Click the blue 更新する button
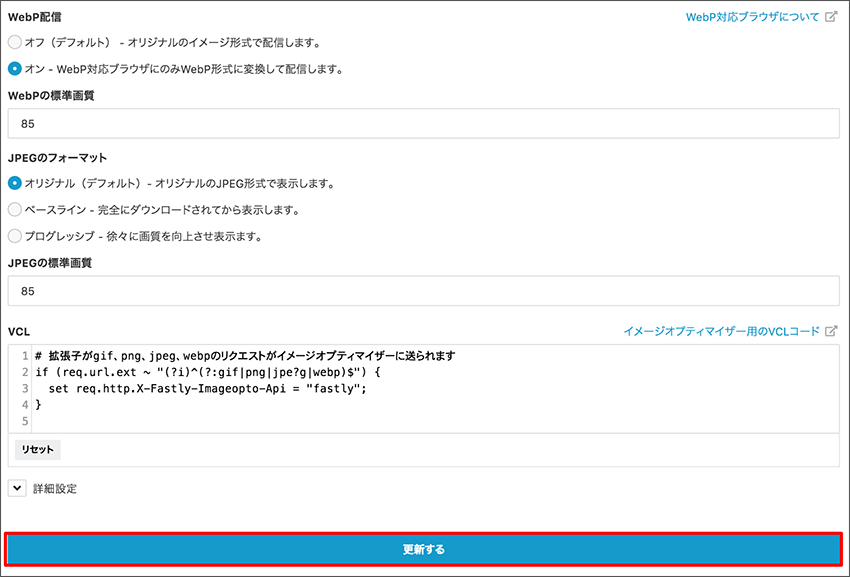 click(423, 549)
